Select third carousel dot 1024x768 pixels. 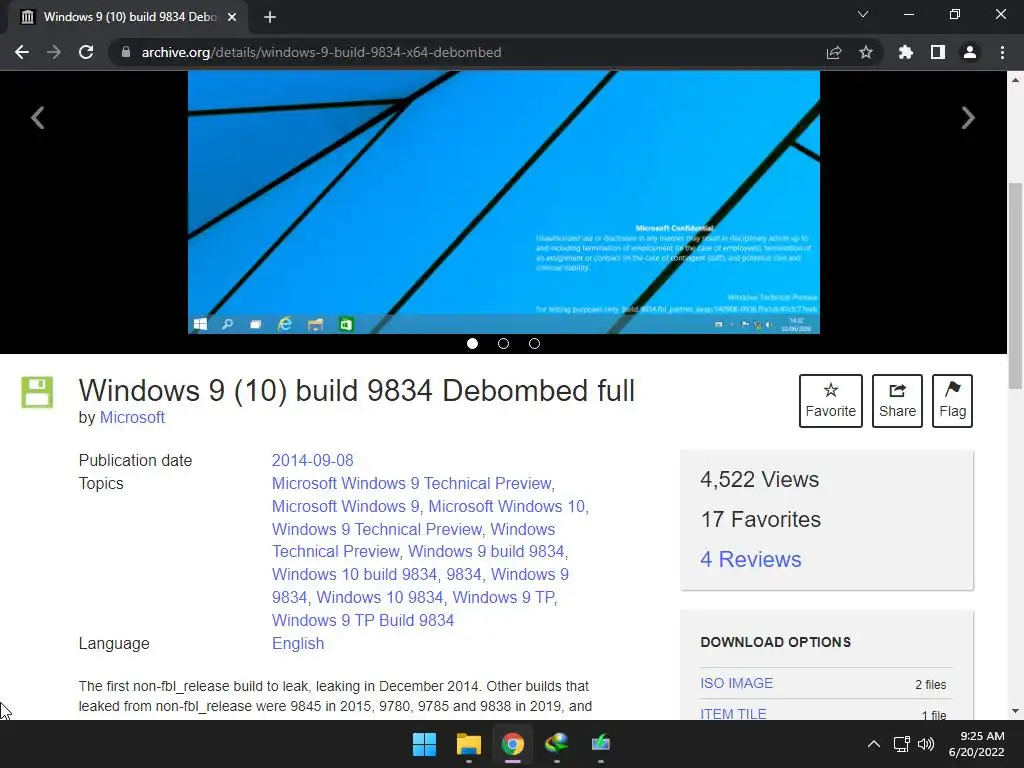coord(534,344)
